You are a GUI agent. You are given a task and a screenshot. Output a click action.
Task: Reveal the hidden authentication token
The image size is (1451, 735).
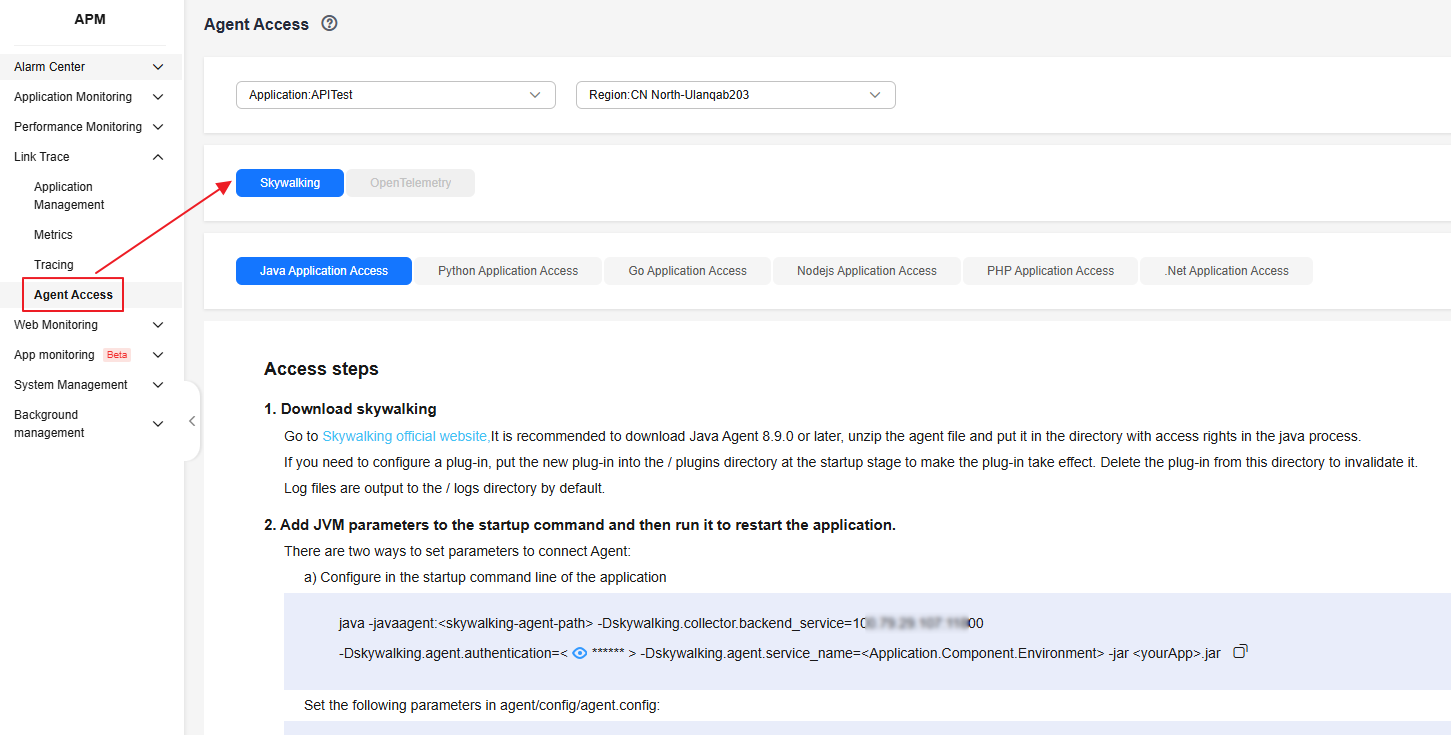579,653
